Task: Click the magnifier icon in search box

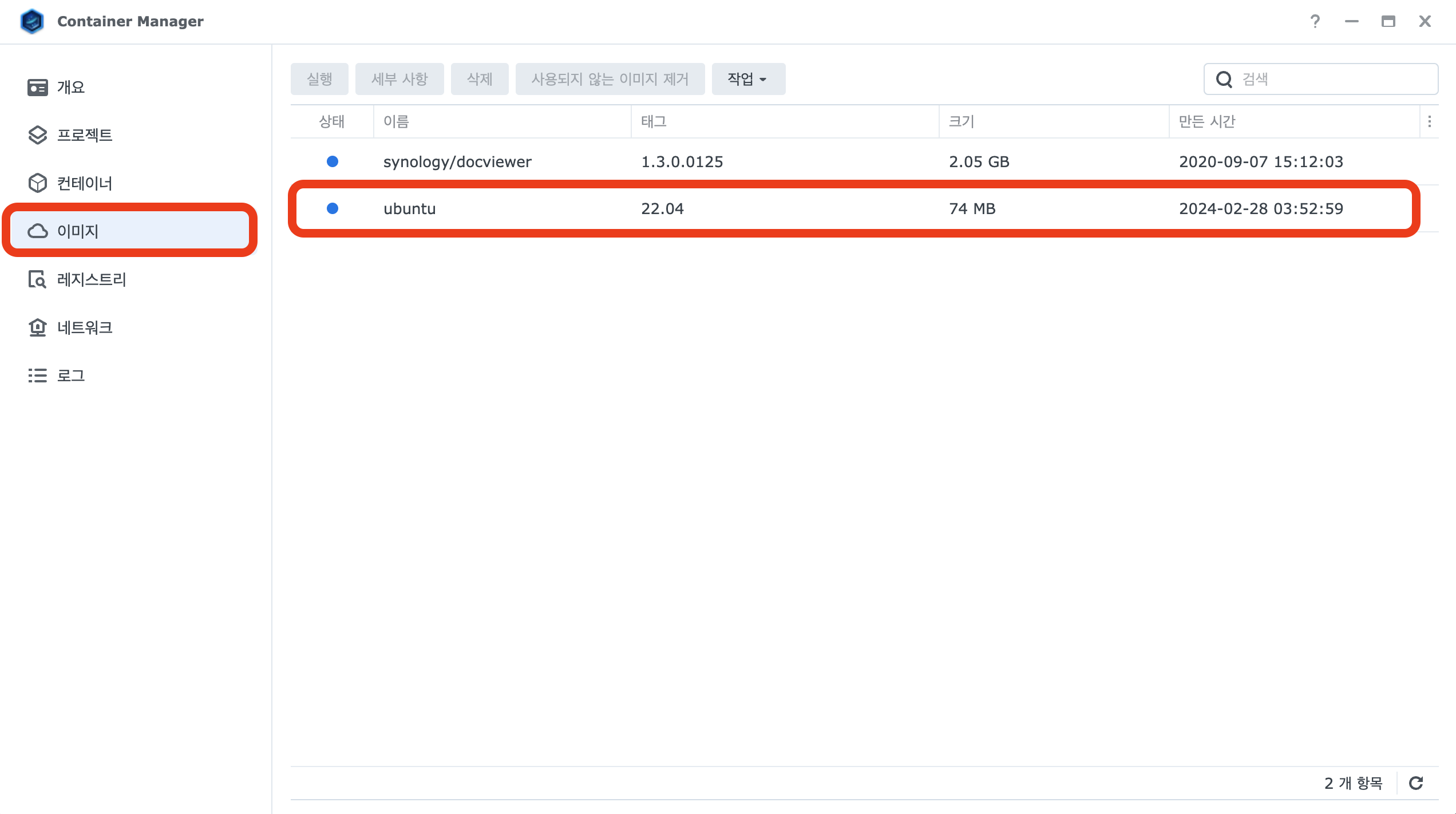Action: coord(1224,79)
